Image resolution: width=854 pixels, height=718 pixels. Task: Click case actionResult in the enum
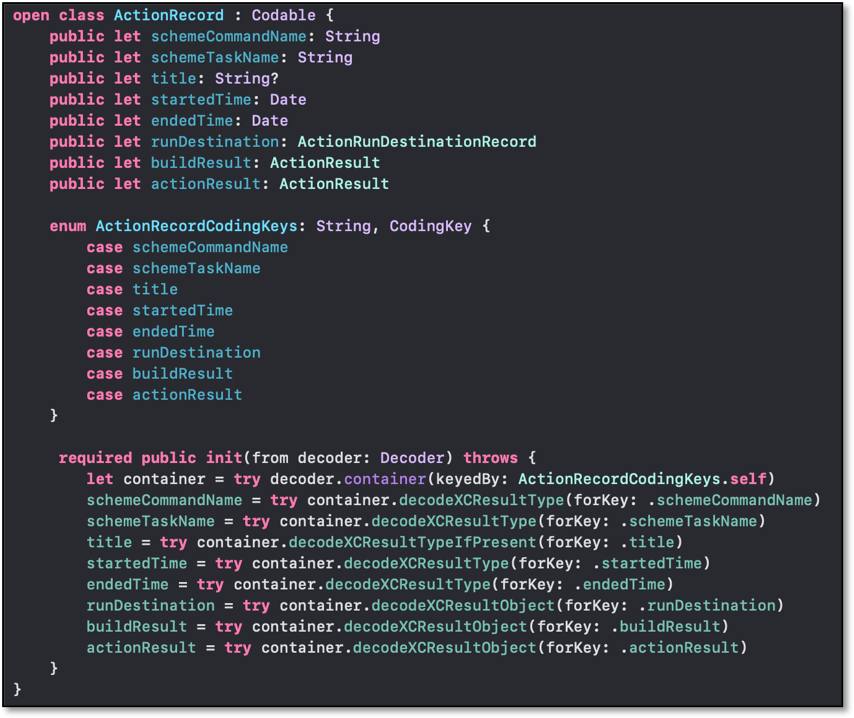[x=187, y=394]
